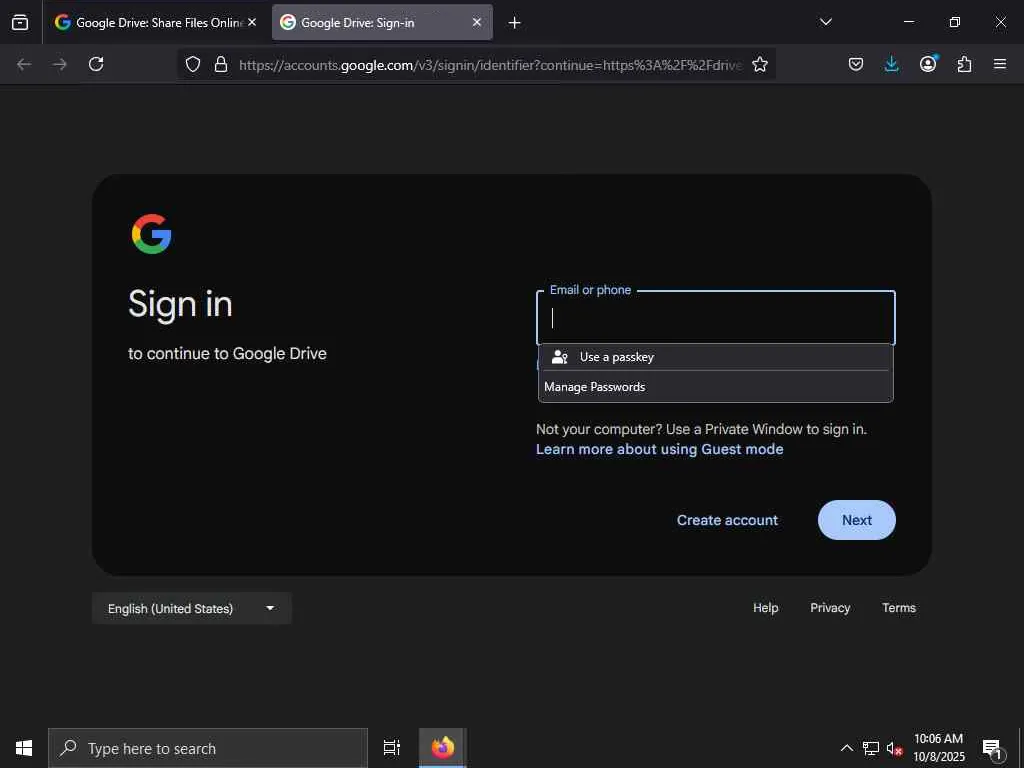The width and height of the screenshot is (1024, 768).
Task: Close the Google Drive: Share Files Online tab
Action: tap(252, 22)
